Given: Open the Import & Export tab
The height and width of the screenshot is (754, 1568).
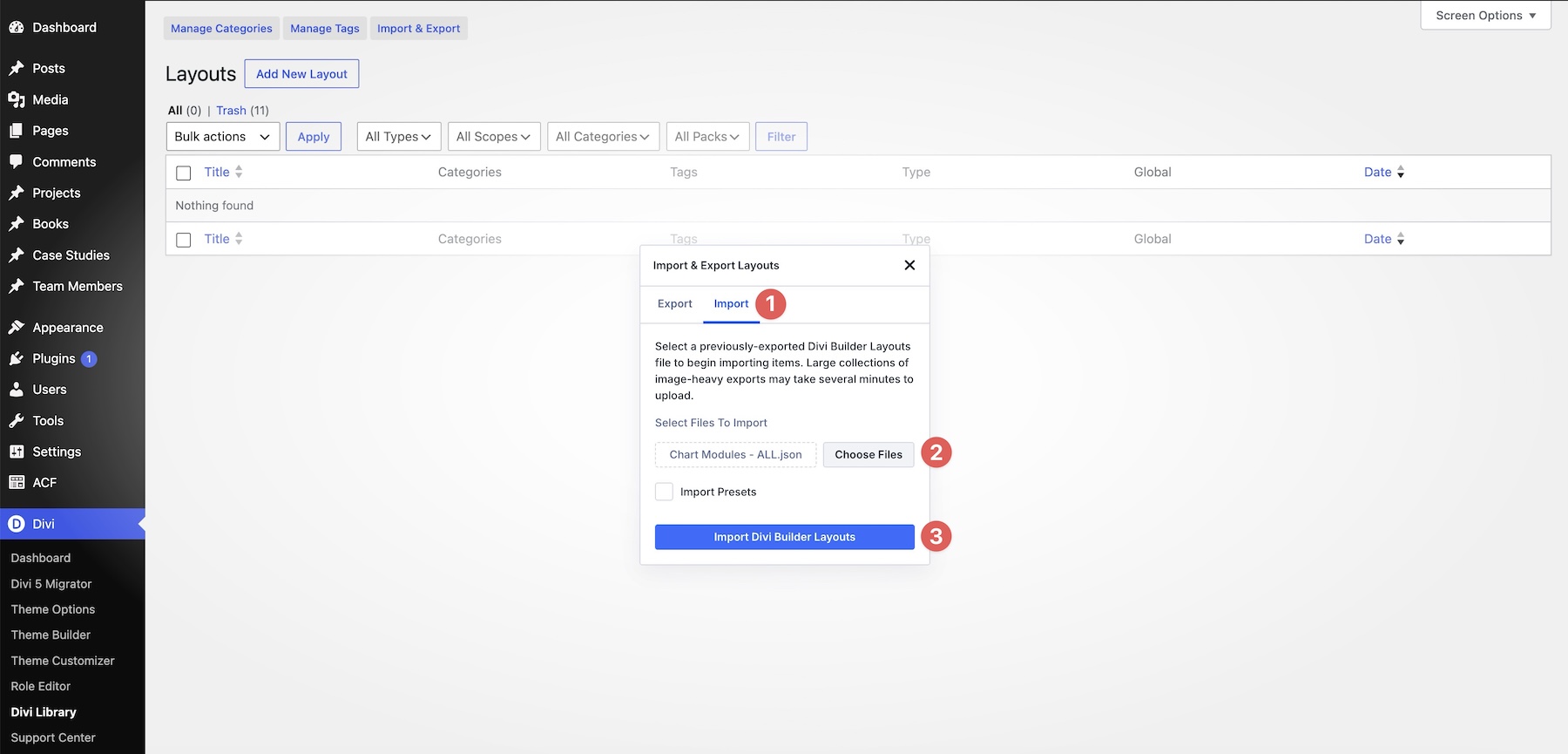Looking at the screenshot, I should (418, 28).
